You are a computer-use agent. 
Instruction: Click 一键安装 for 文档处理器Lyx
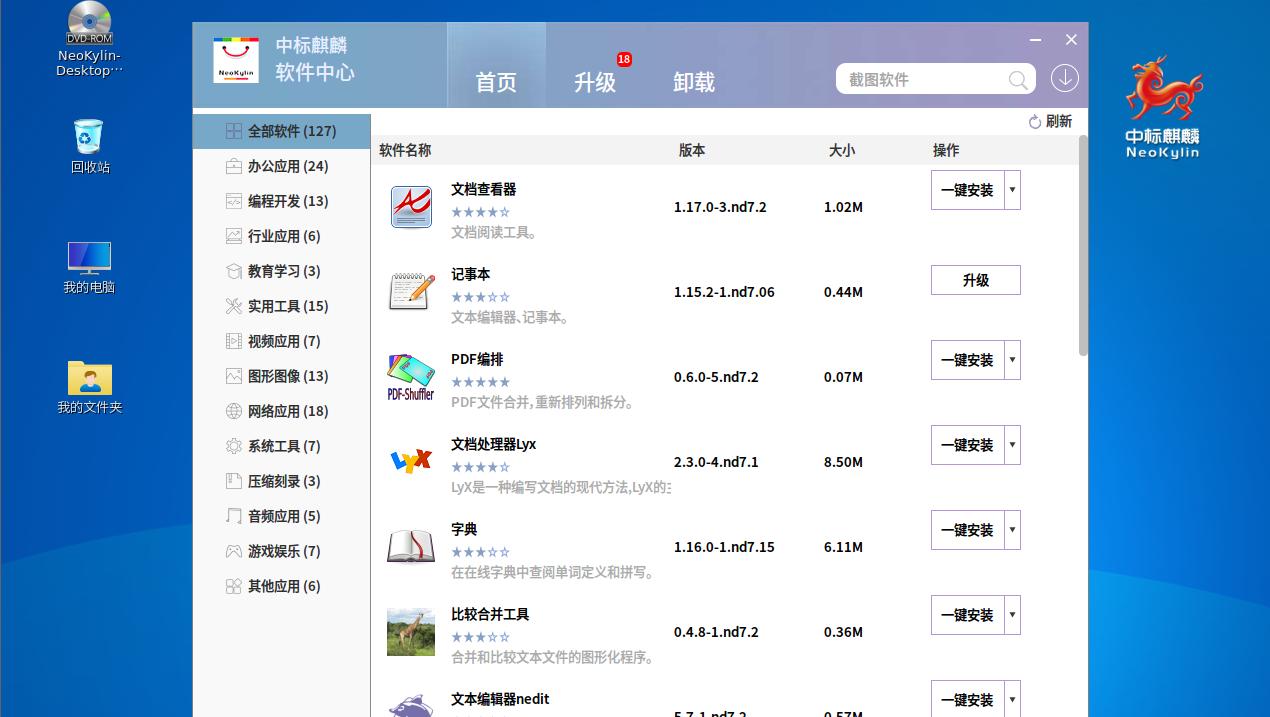click(967, 445)
